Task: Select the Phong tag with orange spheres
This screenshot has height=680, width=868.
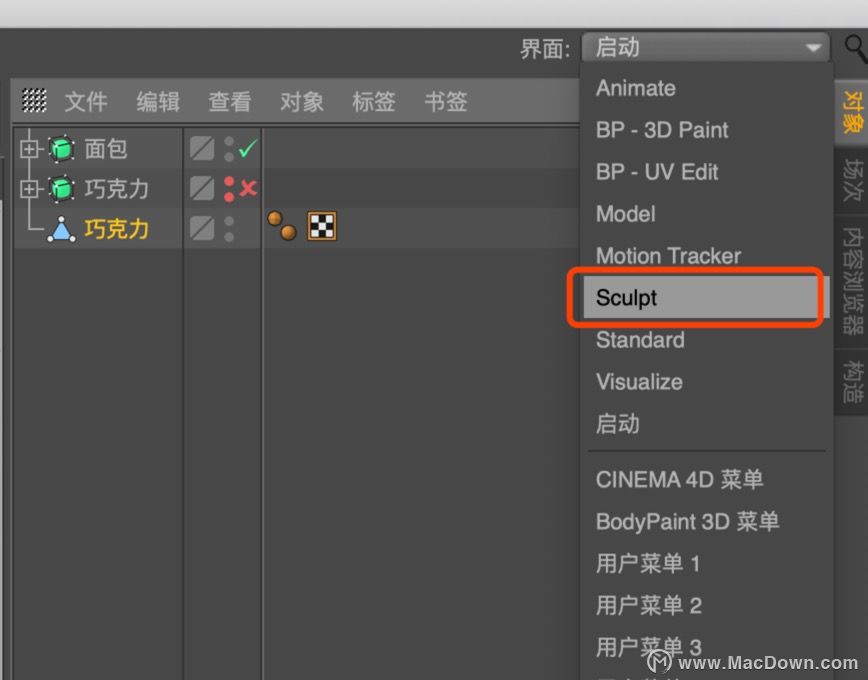Action: pos(282,225)
